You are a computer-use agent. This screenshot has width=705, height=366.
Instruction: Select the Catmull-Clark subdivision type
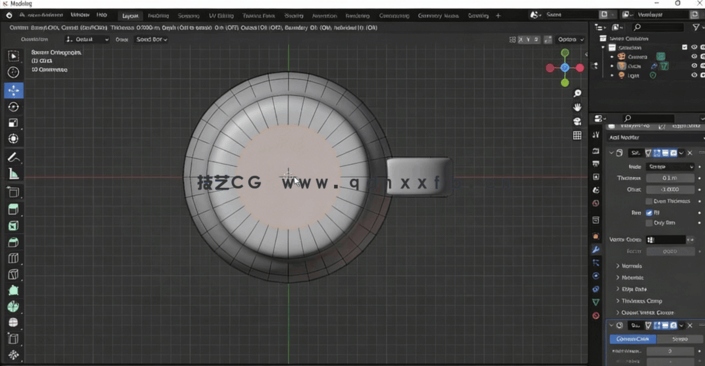tap(633, 339)
